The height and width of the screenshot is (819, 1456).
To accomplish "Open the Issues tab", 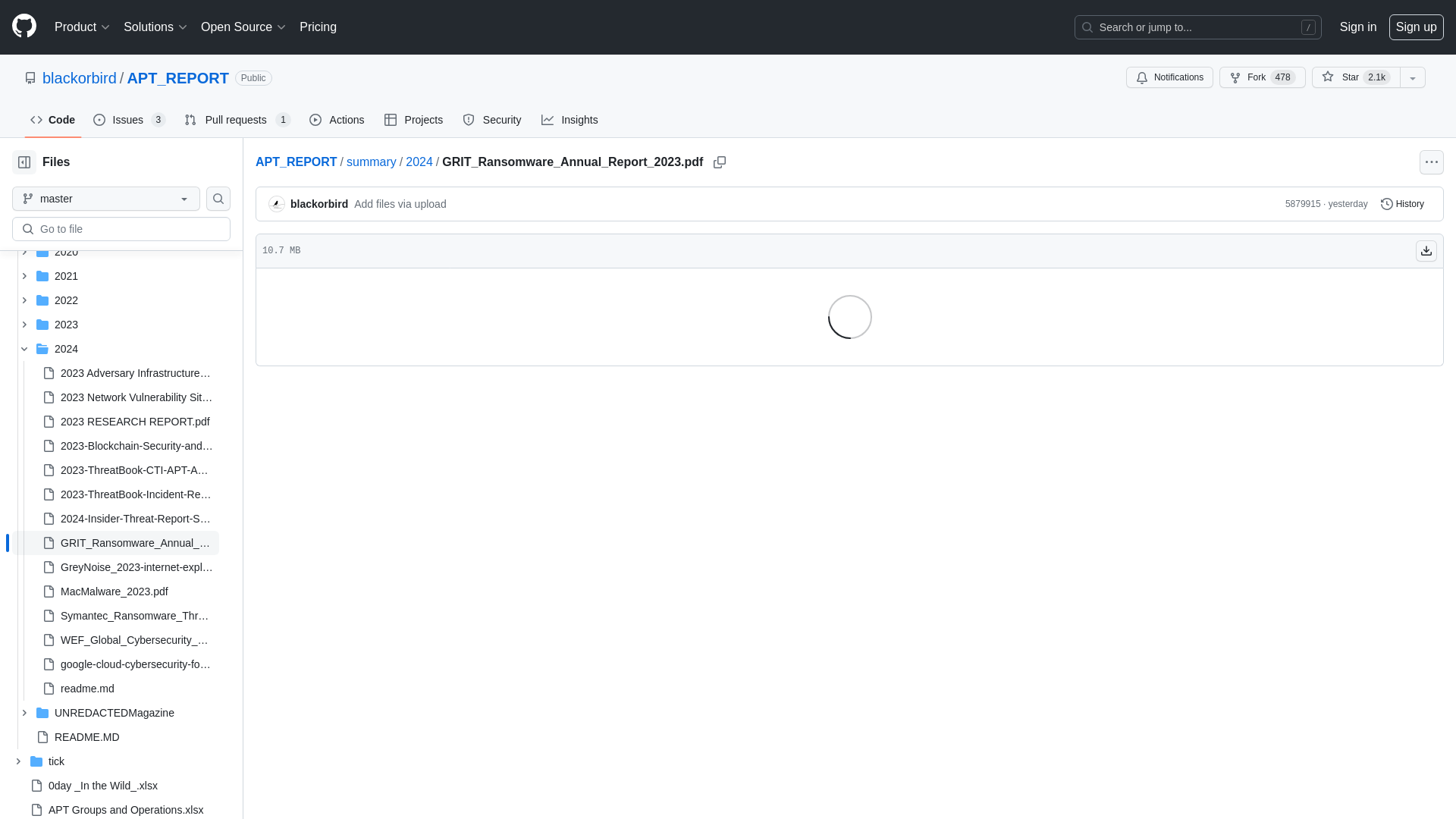I will 130,120.
